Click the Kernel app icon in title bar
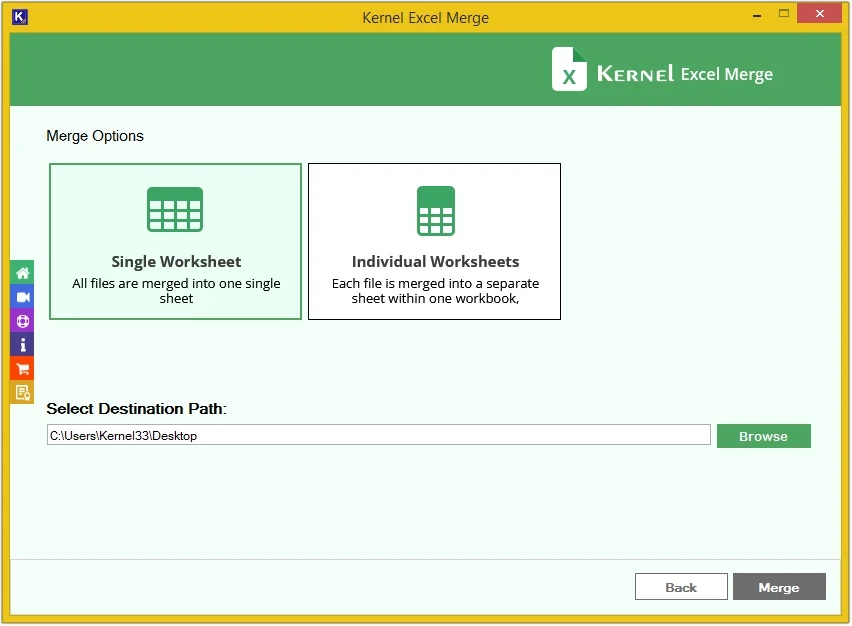This screenshot has height=626, width=852. 19,17
